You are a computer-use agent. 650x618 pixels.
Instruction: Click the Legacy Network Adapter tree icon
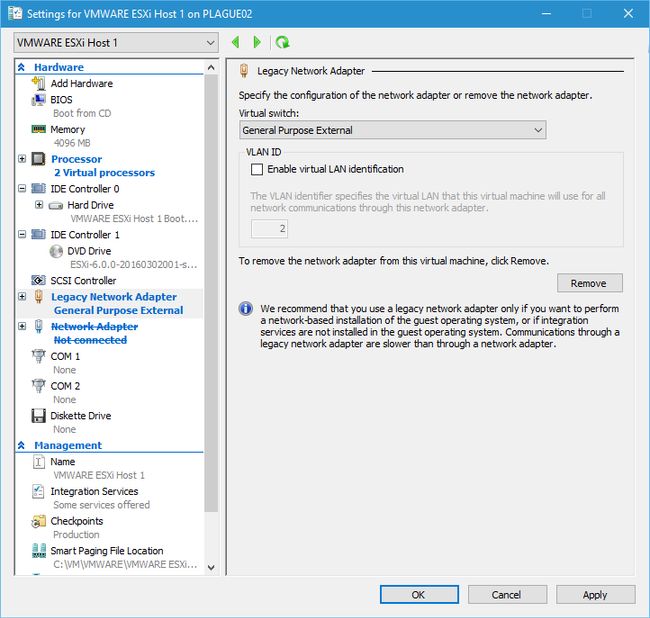[39, 296]
